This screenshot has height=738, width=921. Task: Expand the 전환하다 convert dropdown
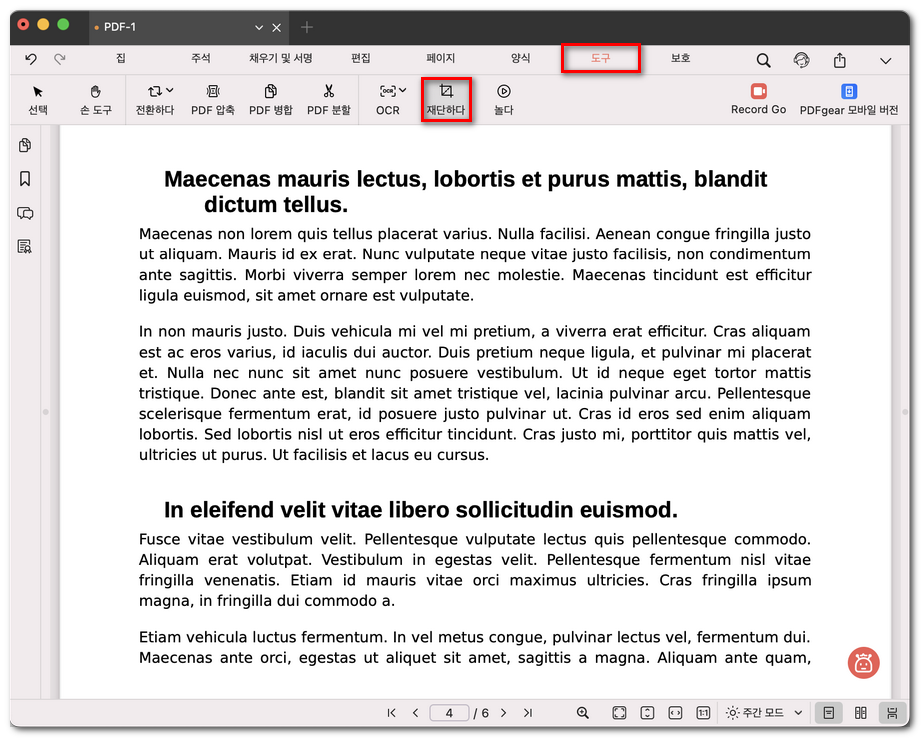coord(160,91)
